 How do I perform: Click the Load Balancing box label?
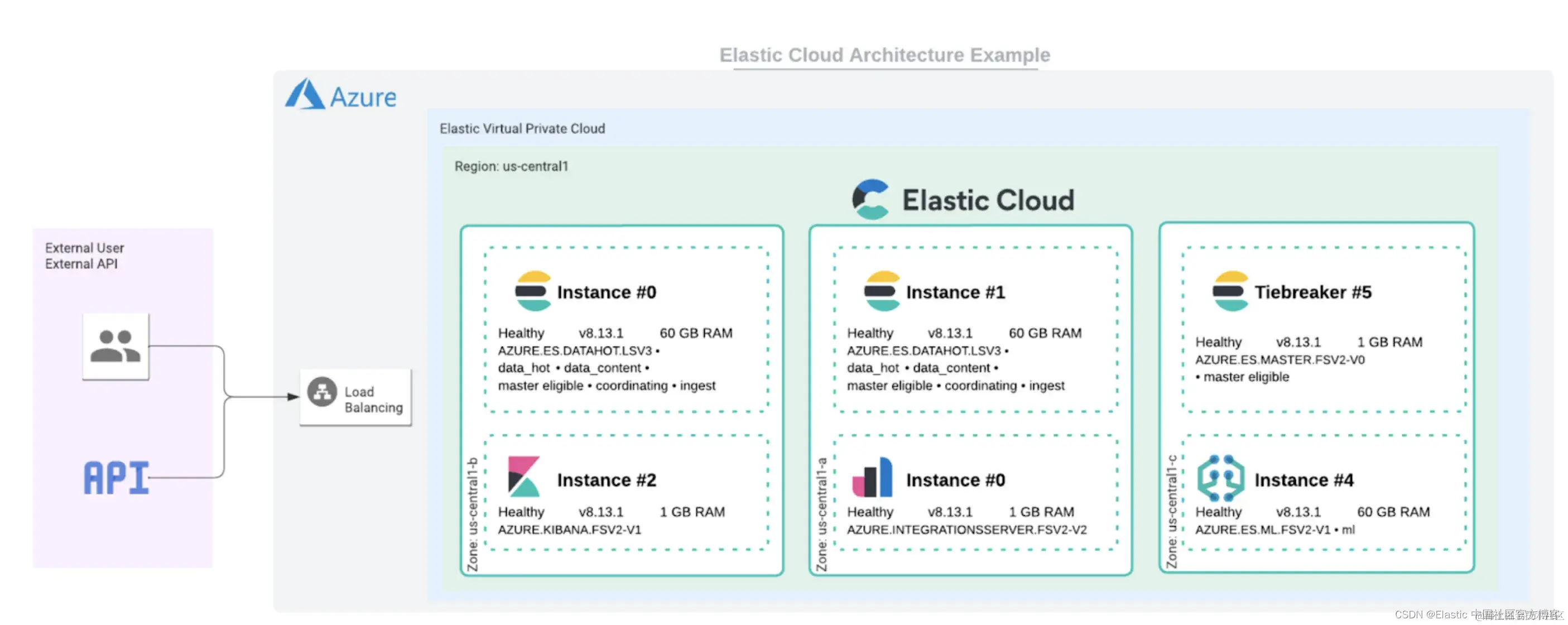tap(373, 400)
